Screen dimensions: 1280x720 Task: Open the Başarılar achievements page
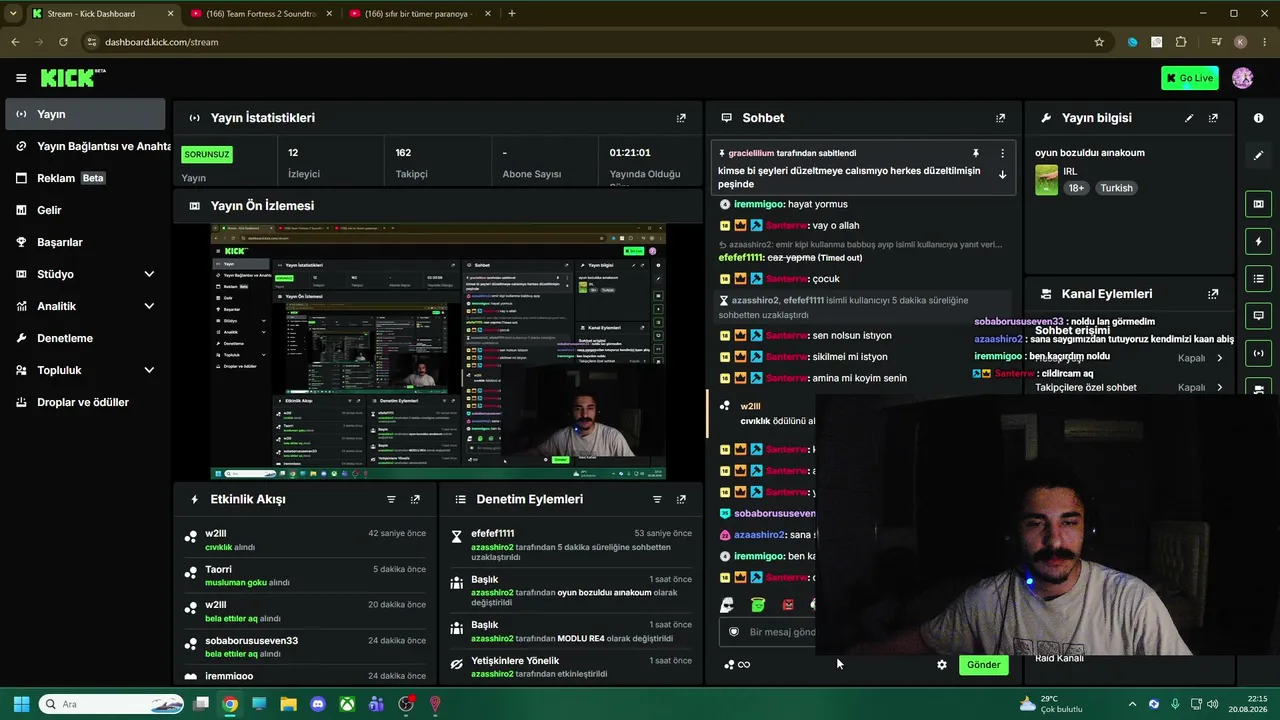click(85, 242)
